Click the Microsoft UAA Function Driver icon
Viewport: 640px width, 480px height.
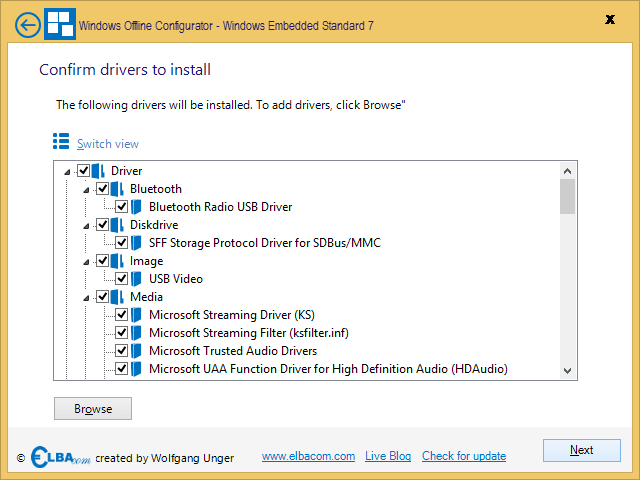tap(136, 368)
